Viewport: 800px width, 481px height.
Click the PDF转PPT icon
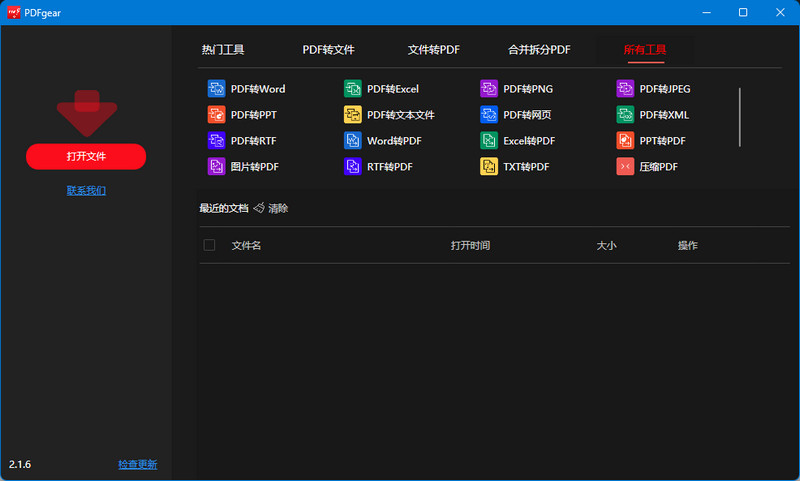[x=216, y=115]
